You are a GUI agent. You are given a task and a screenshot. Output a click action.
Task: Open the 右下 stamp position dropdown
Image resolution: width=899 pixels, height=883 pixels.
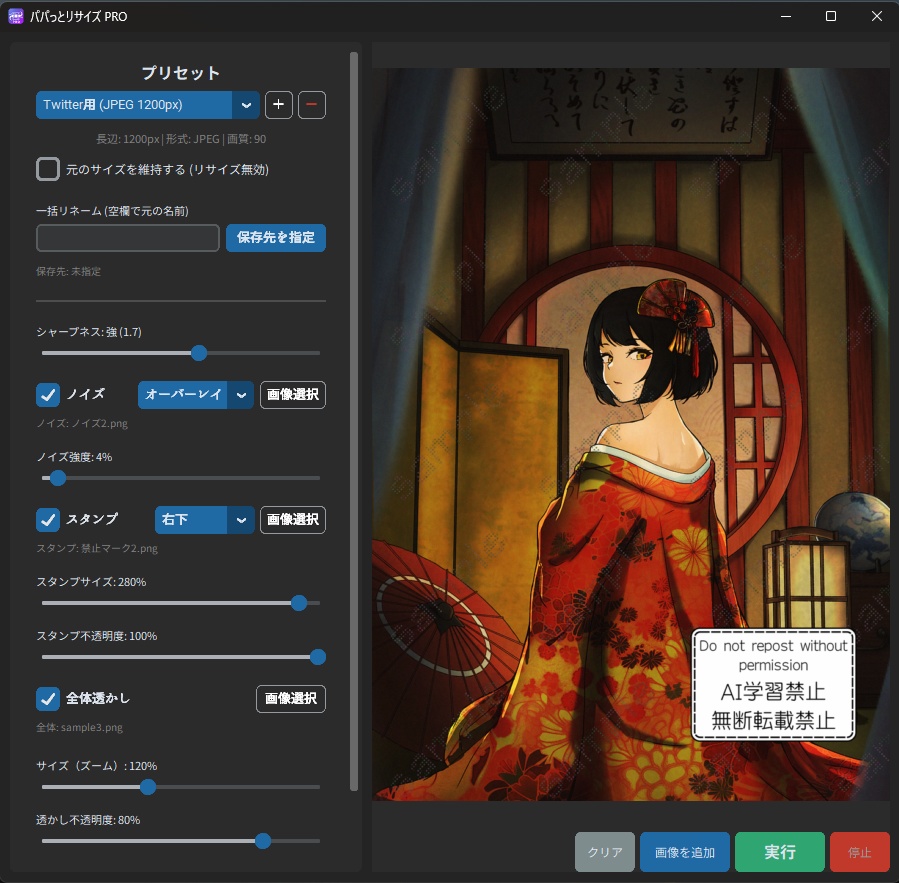coord(205,519)
